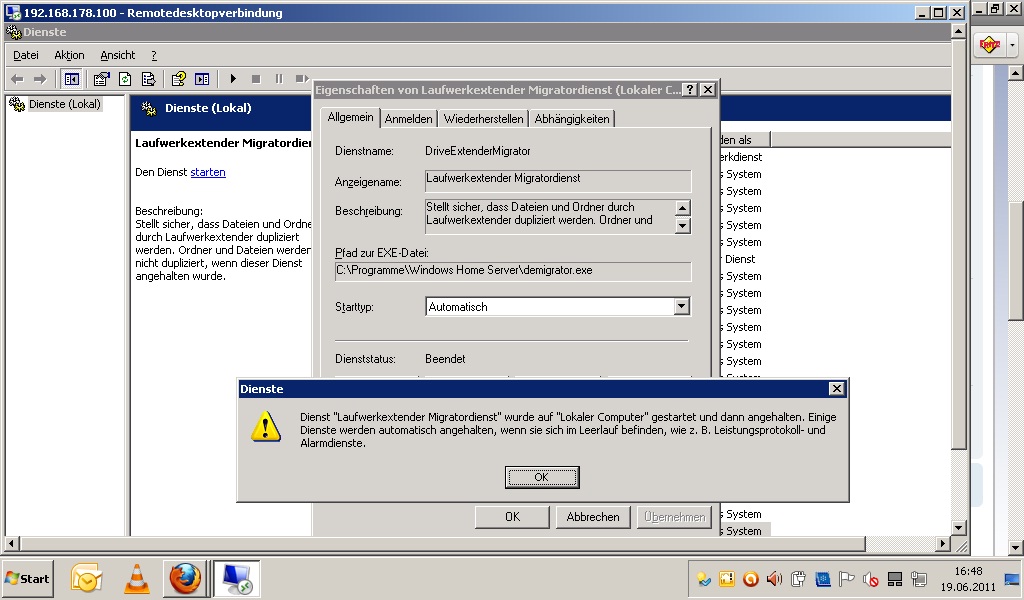Click the orange circular tray icon
The image size is (1024, 600).
point(750,578)
